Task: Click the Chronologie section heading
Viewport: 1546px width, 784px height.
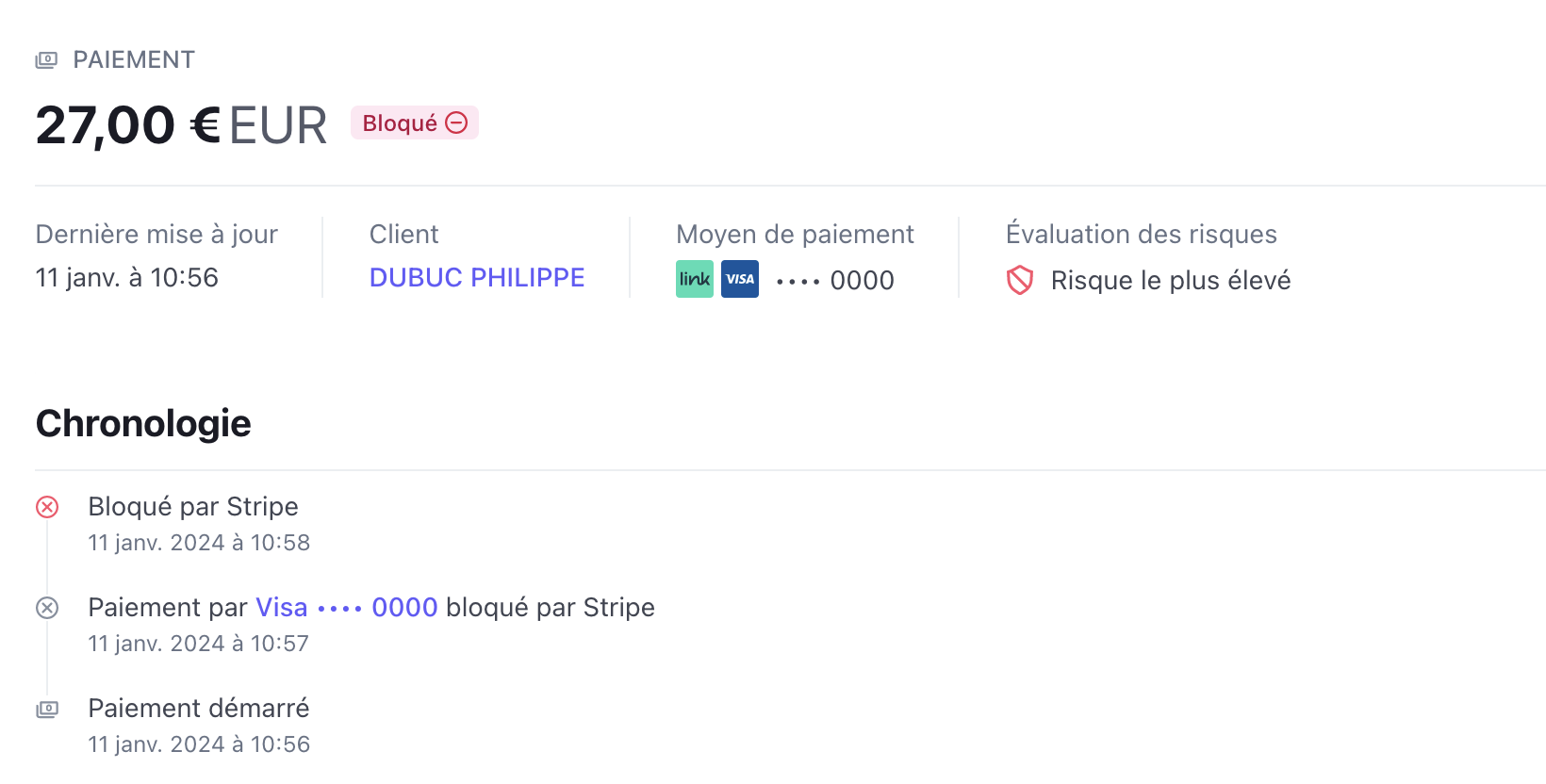Action: 143,424
